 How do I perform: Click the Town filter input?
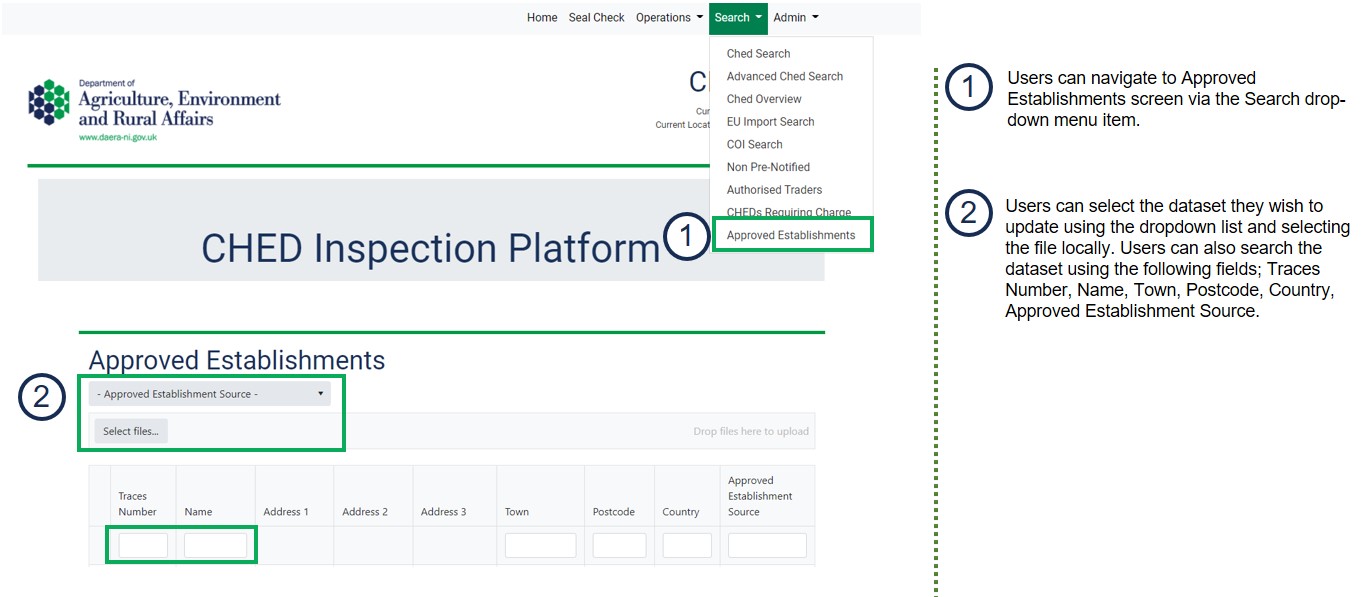pyautogui.click(x=540, y=546)
